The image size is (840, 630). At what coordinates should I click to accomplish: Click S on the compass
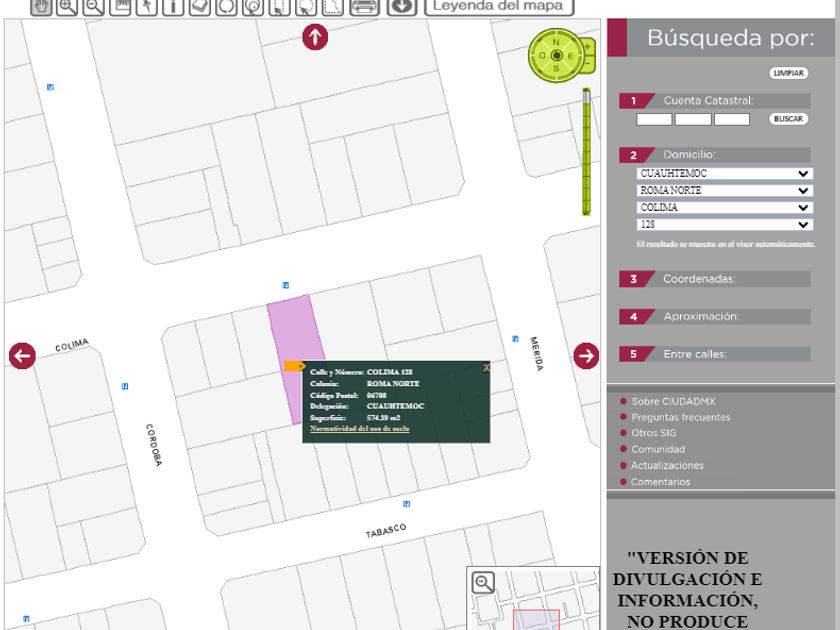[x=556, y=69]
